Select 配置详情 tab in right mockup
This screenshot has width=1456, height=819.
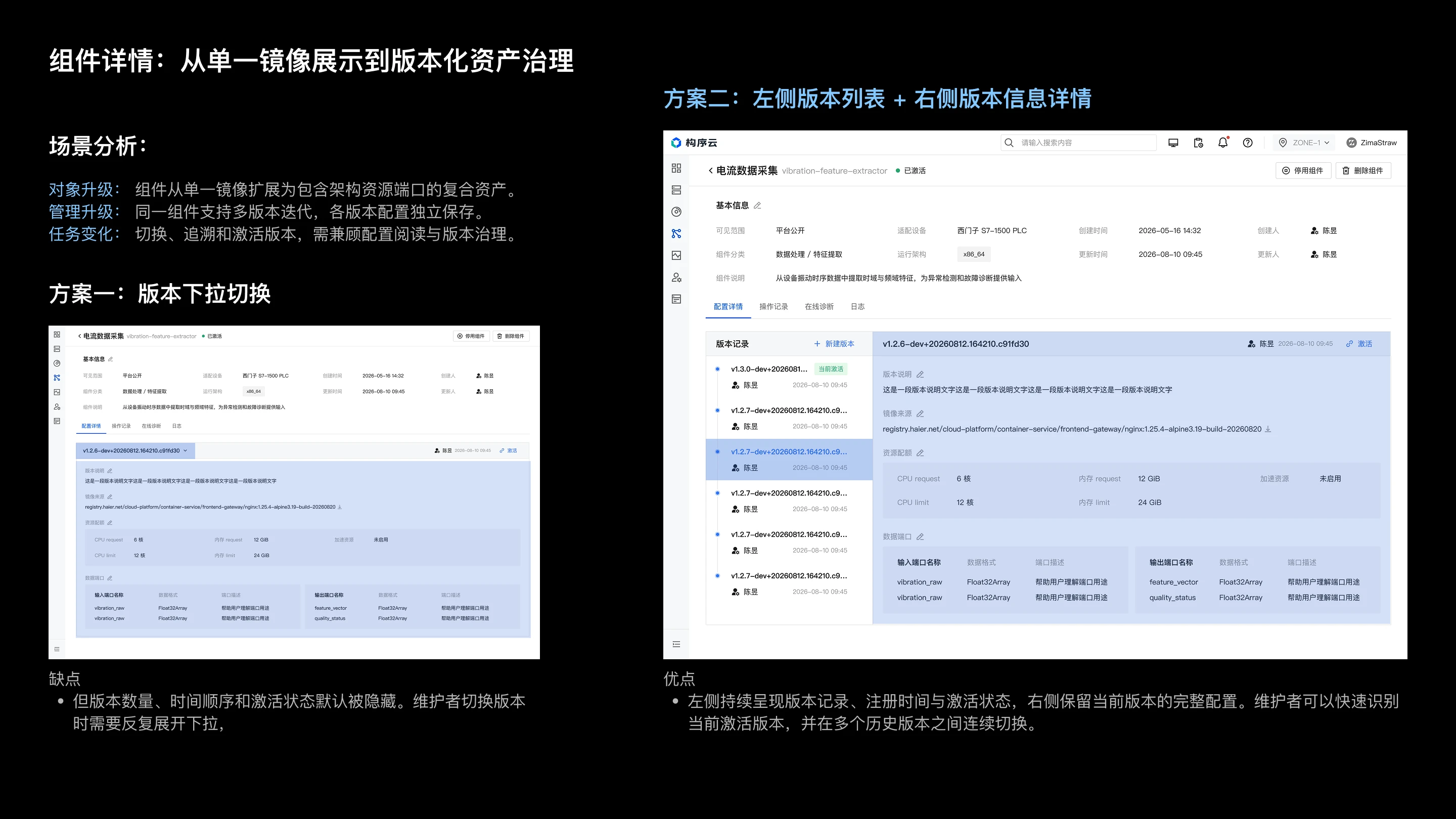click(x=728, y=306)
